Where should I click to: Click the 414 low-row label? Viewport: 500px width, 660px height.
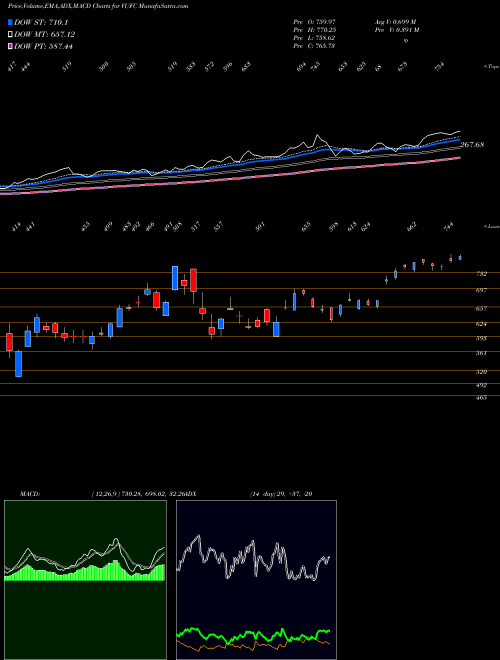(x=17, y=227)
